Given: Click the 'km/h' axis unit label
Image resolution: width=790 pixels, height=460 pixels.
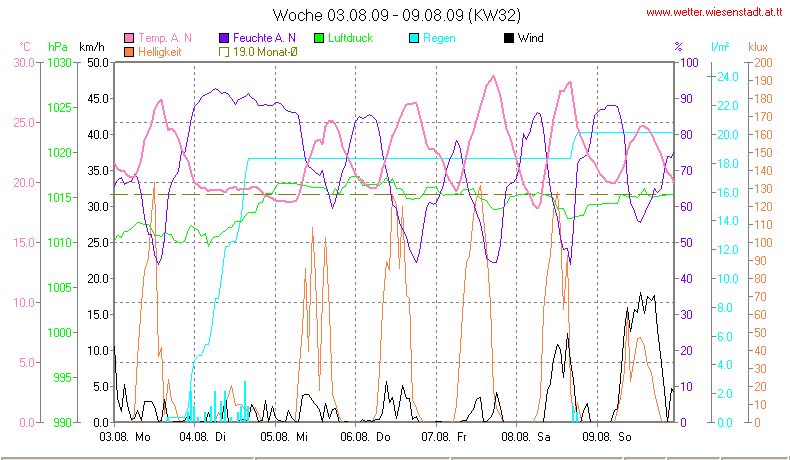Looking at the screenshot, I should click(92, 47).
